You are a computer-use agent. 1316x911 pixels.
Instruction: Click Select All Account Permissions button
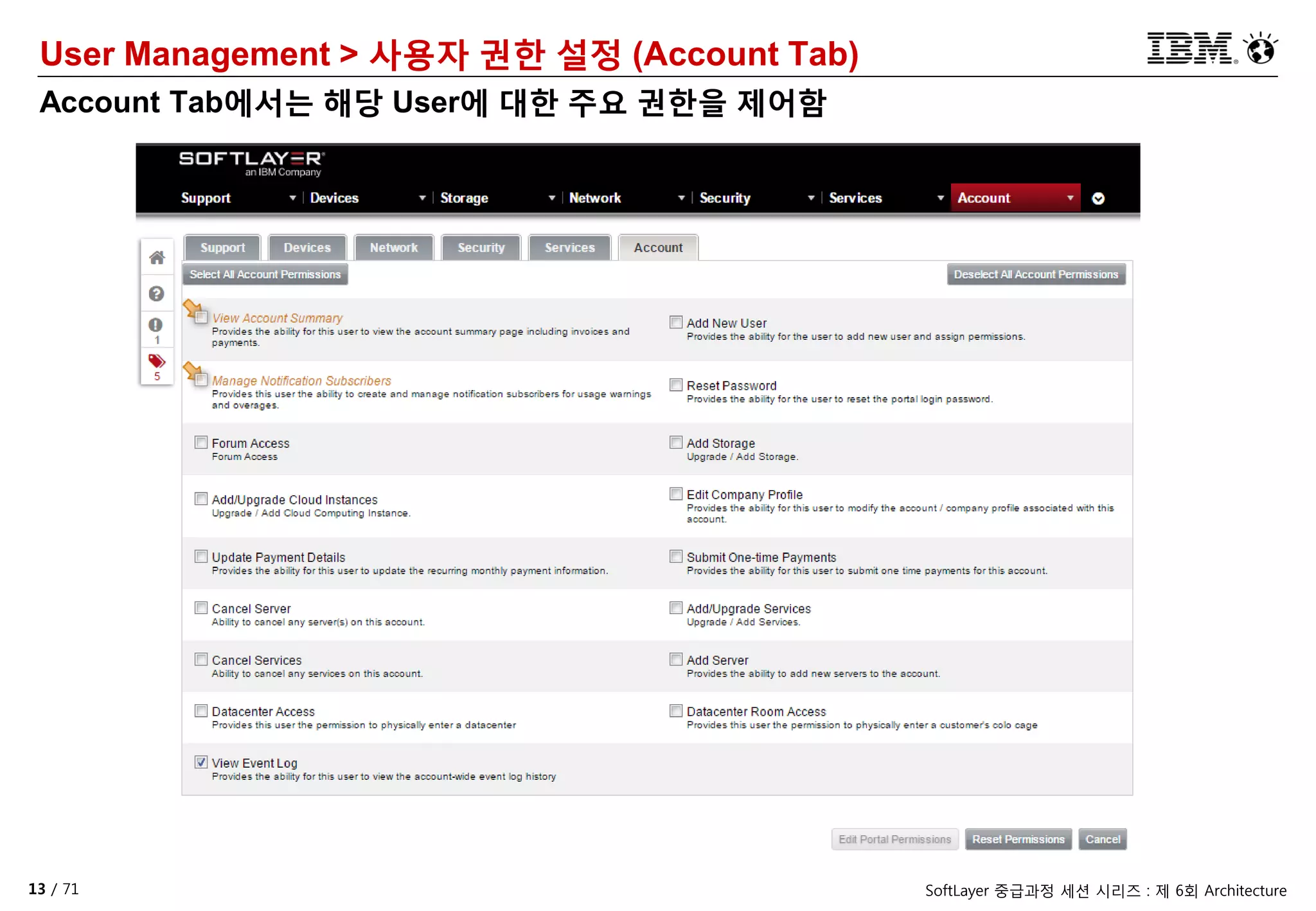[265, 274]
